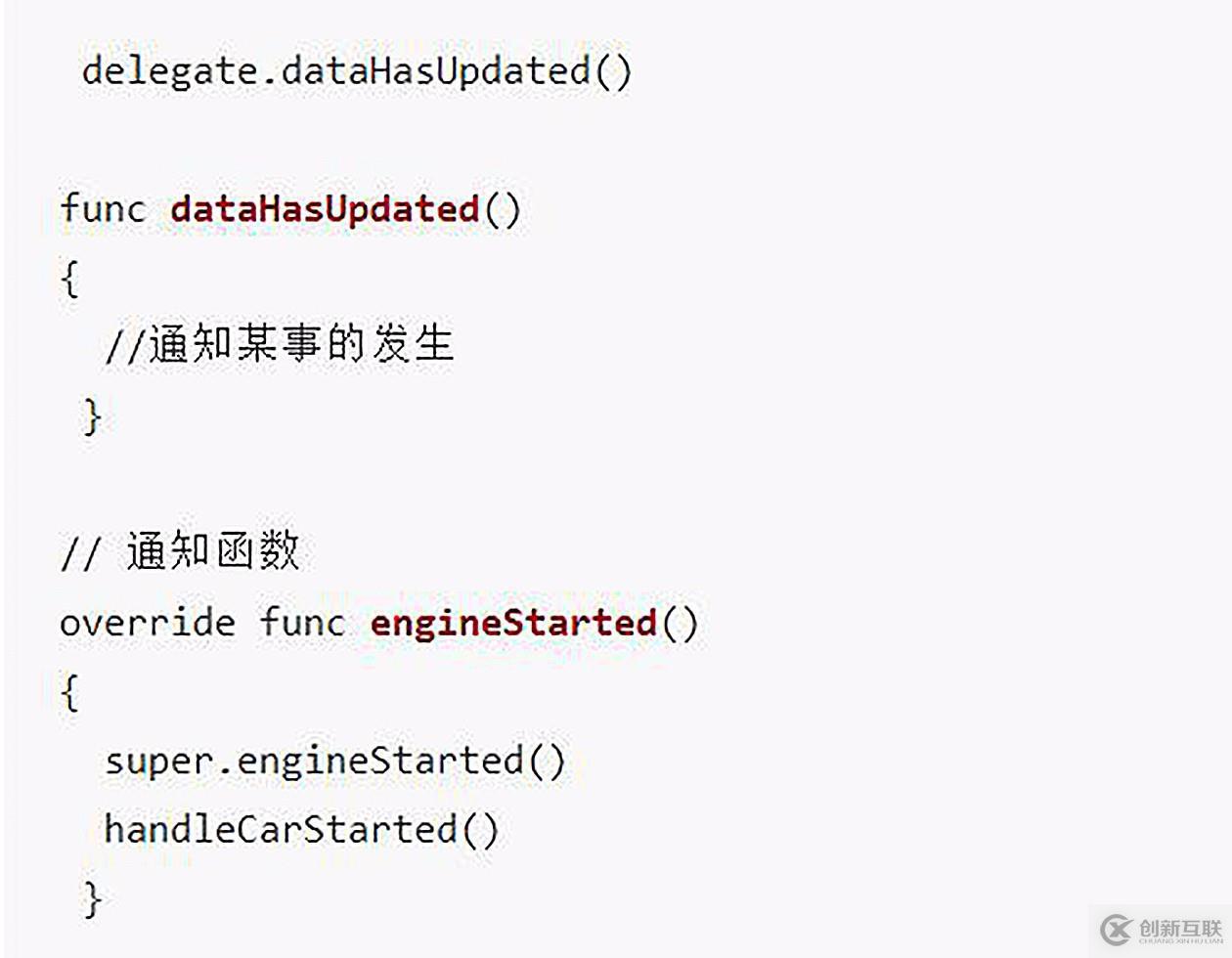1232x958 pixels.
Task: Click opening brace under the dataHasUpdated function
Action: 69,279
